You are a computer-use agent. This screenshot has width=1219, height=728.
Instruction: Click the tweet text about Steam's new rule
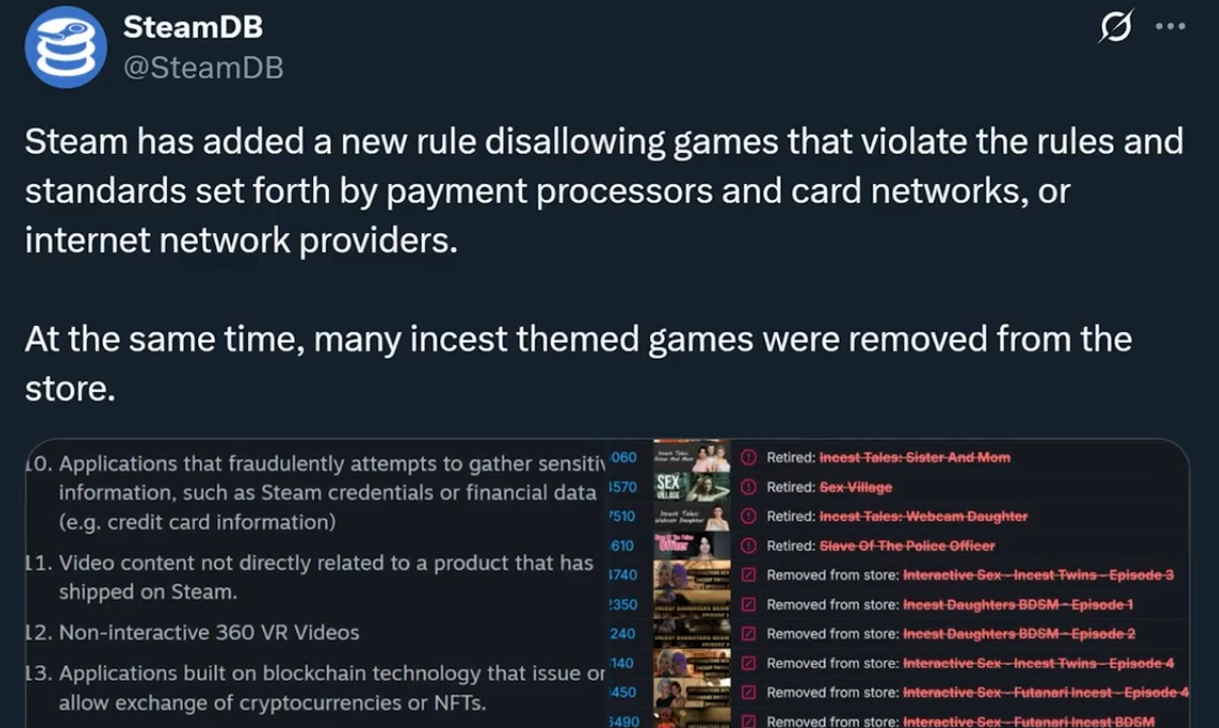(604, 190)
